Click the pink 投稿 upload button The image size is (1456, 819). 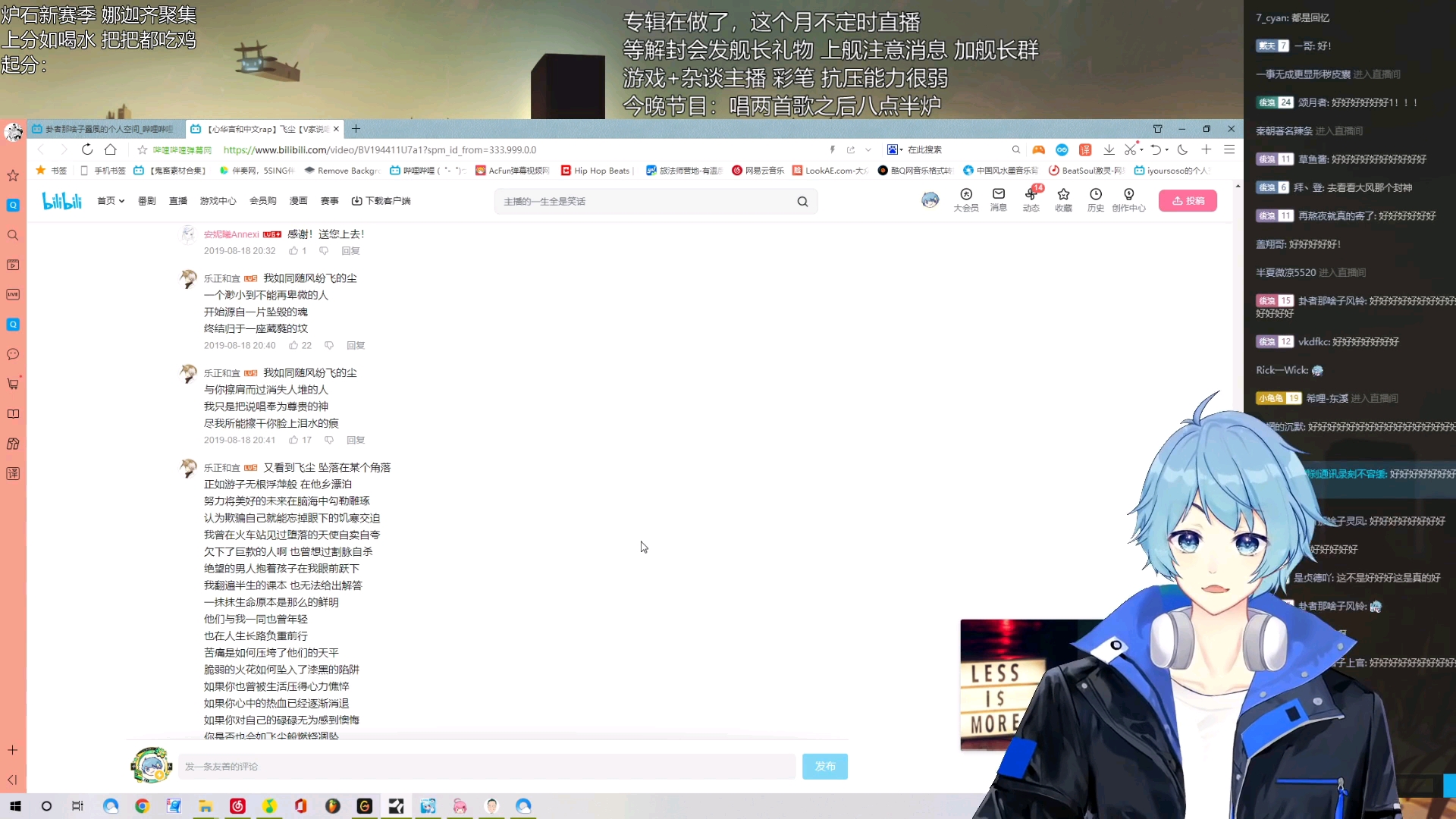[1188, 201]
